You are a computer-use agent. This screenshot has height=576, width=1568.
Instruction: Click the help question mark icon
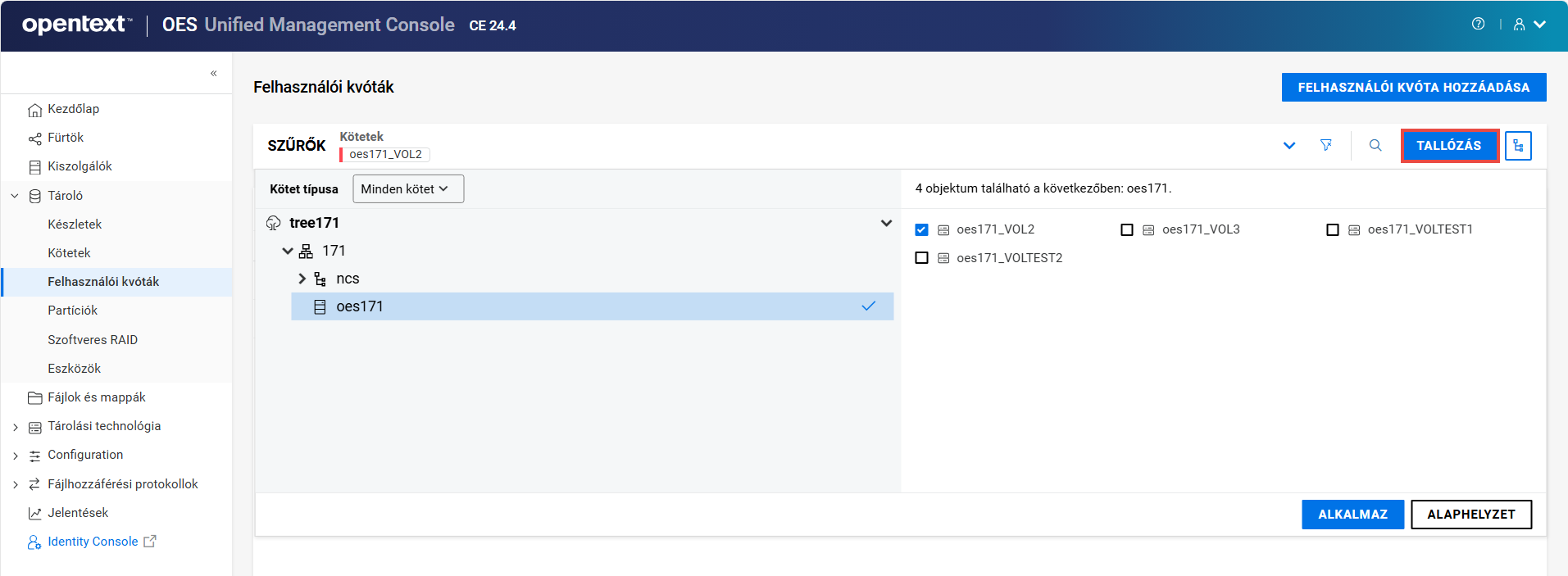tap(1478, 24)
